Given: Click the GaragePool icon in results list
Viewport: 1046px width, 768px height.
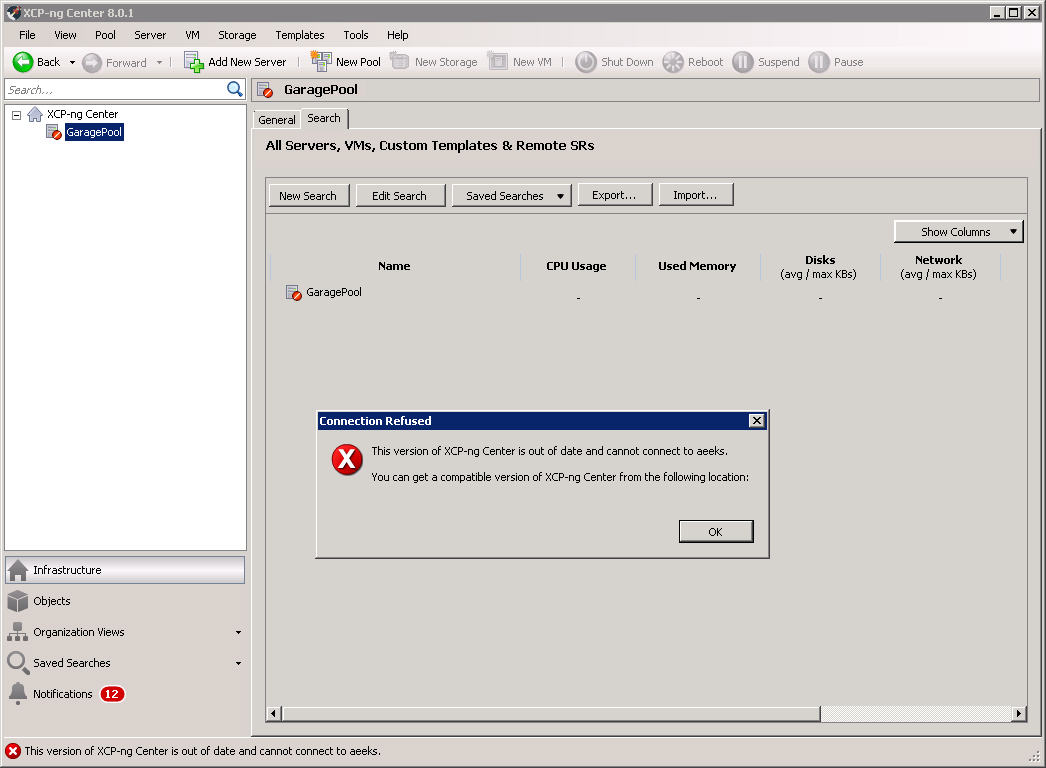Looking at the screenshot, I should [293, 293].
